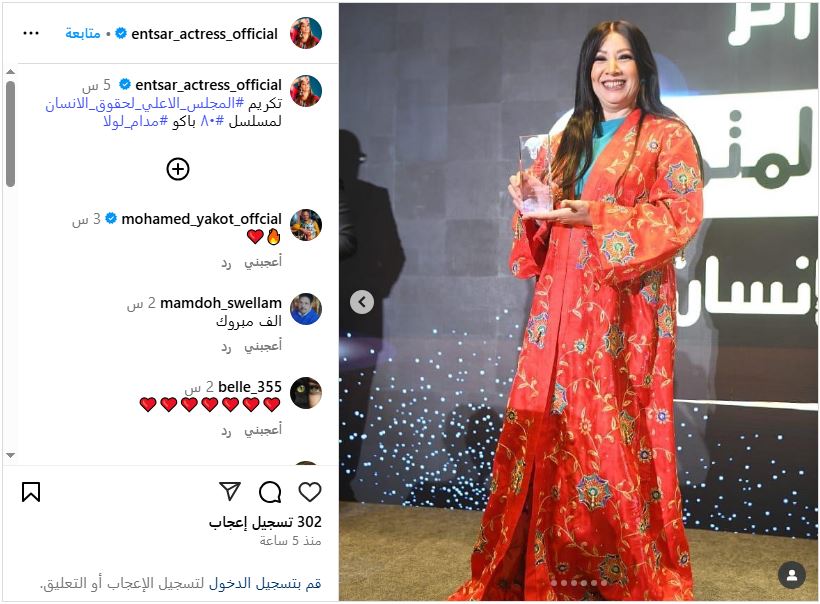Save the post with the bookmark icon
The image size is (820, 604).
click(x=31, y=492)
